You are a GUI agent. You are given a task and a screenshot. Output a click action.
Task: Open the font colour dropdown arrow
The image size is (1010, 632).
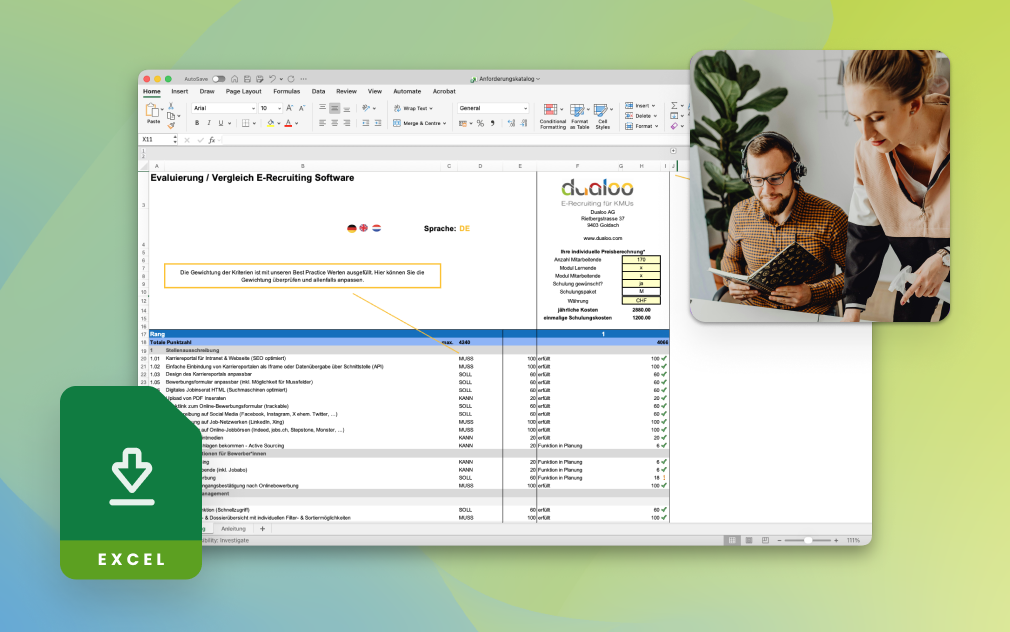click(x=296, y=124)
